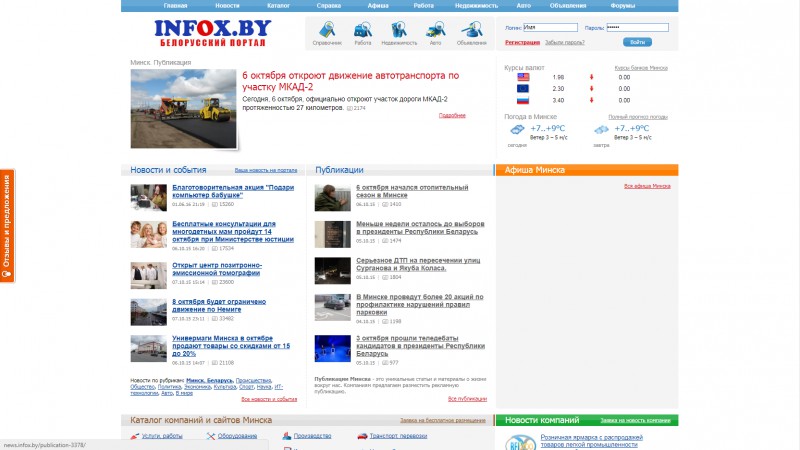Open Серьезное ДТП на Сурганова publication

click(x=418, y=264)
